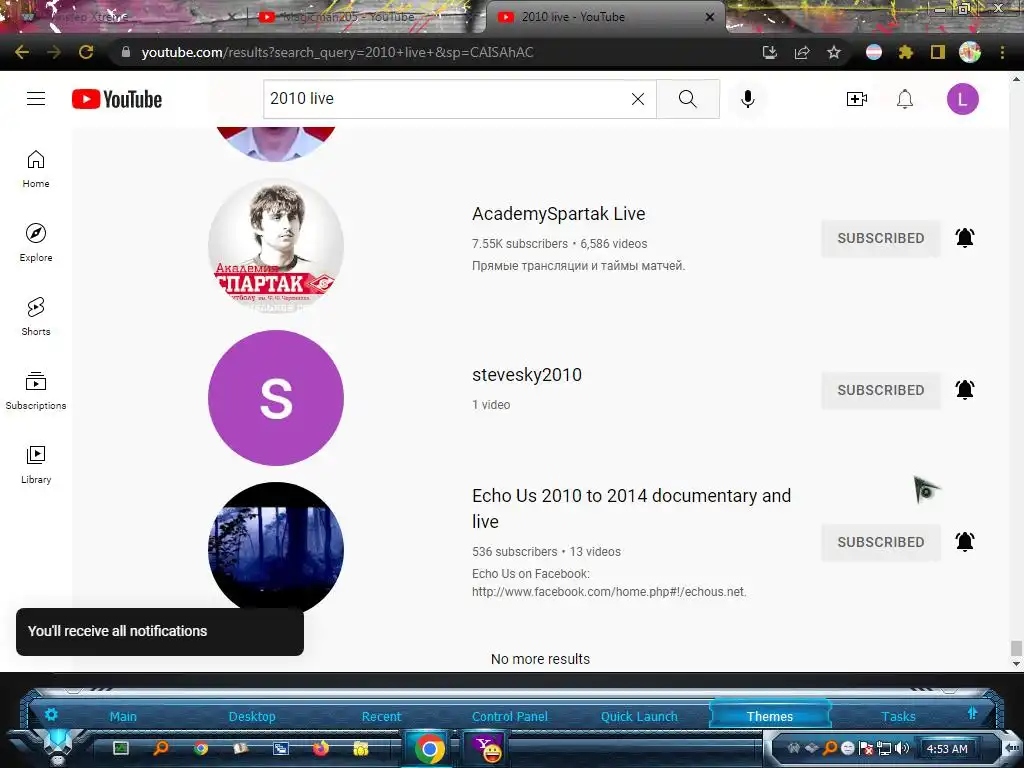The height and width of the screenshot is (768, 1024).
Task: Click the purple S stevesky2010 avatar
Action: click(x=276, y=398)
